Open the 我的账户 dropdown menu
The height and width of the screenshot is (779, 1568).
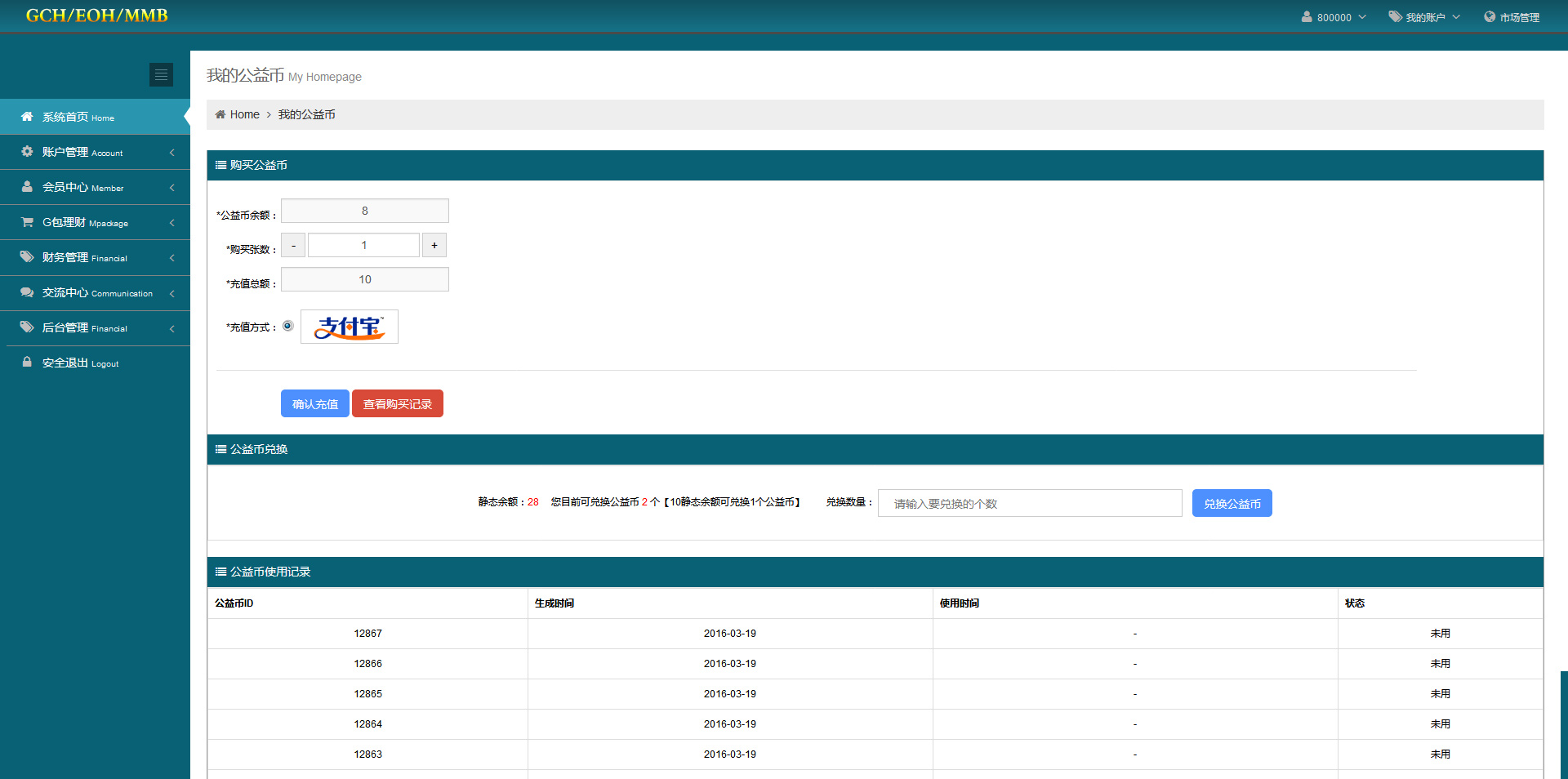click(1425, 17)
